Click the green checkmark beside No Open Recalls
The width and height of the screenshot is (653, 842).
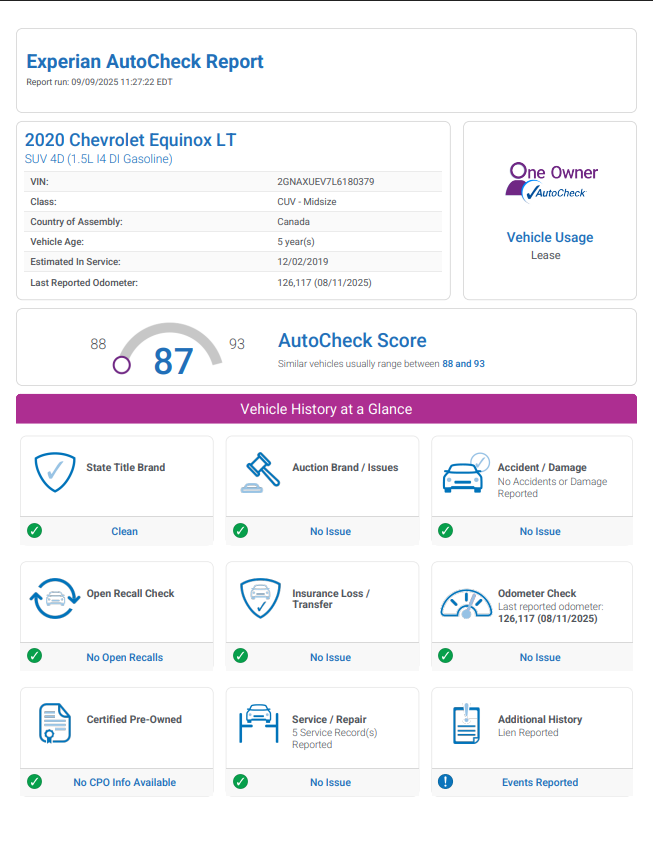pyautogui.click(x=34, y=656)
